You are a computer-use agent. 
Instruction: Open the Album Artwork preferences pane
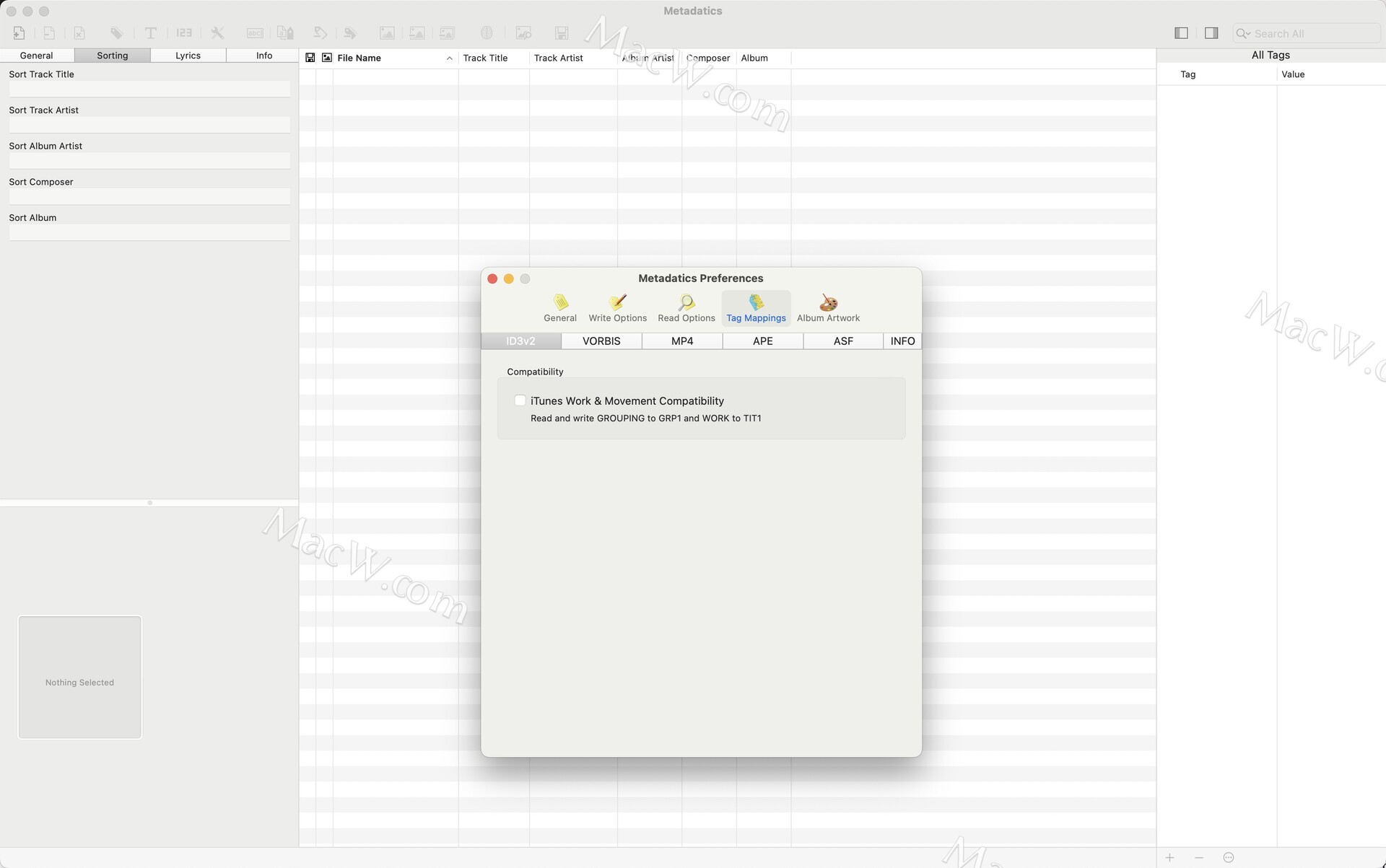tap(828, 308)
